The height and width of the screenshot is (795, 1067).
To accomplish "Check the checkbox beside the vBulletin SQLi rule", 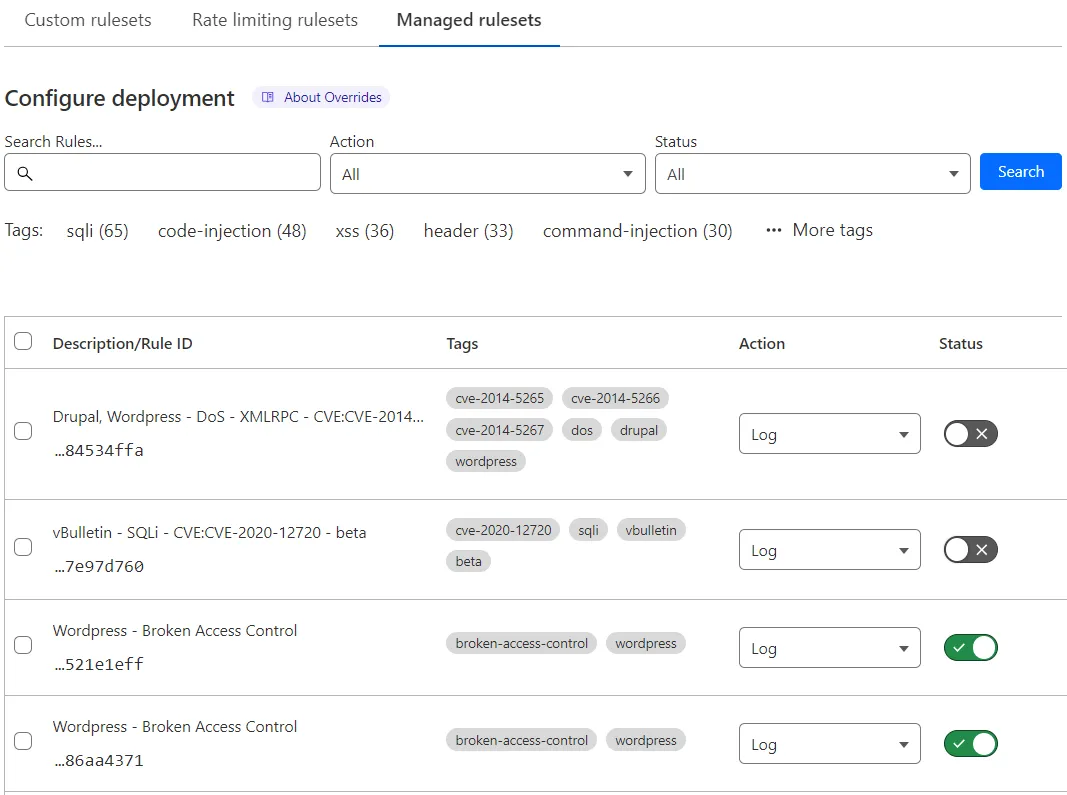I will pos(23,546).
